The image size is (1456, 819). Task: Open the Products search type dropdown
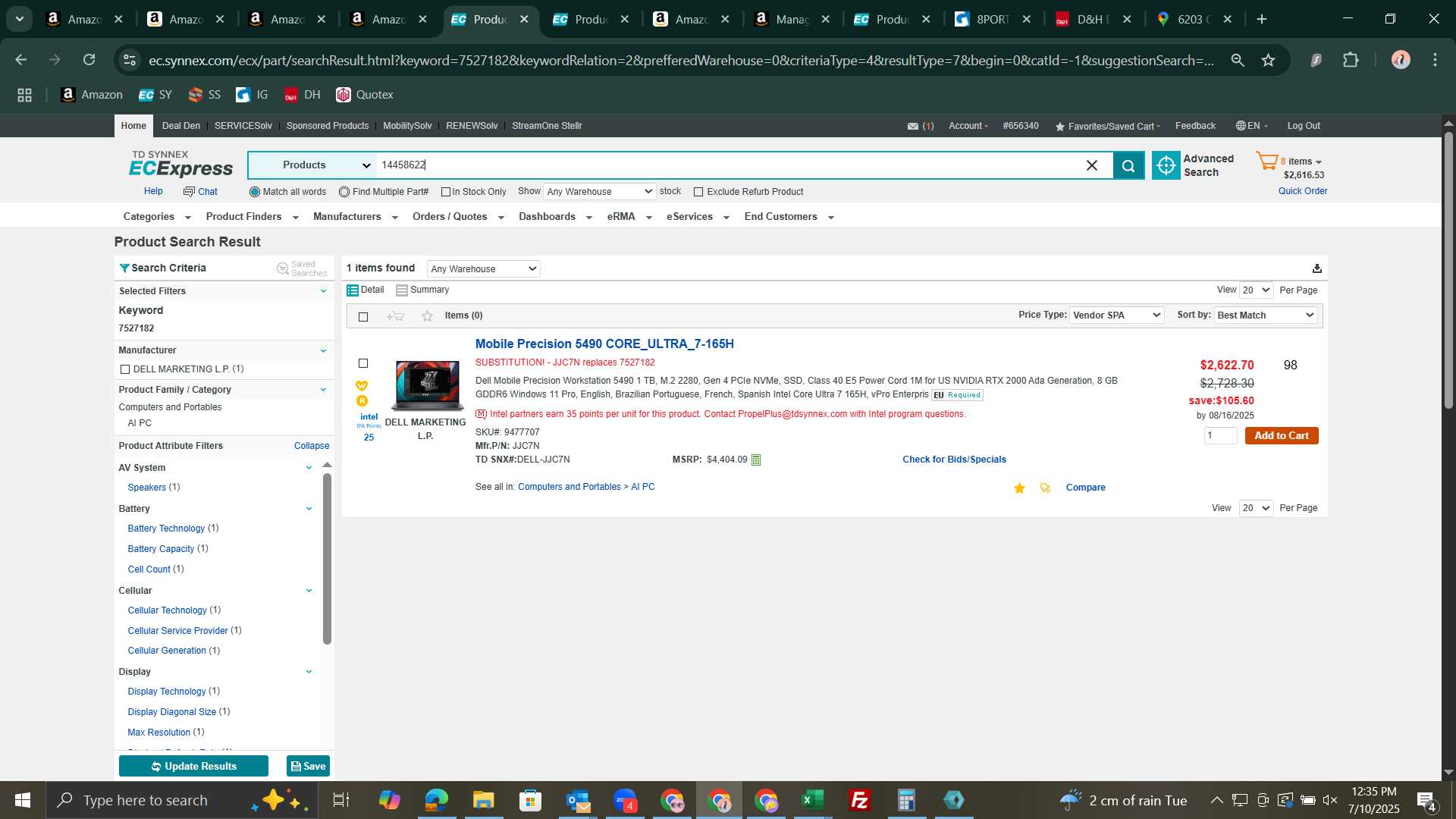coord(312,165)
